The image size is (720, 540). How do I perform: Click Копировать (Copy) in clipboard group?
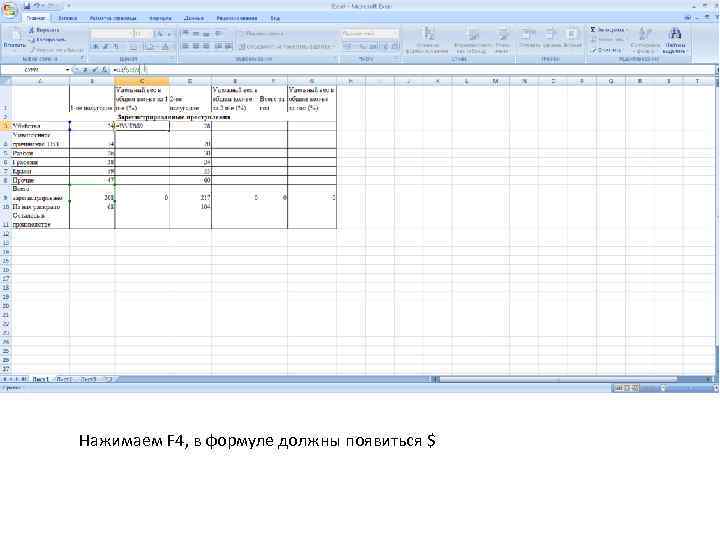pos(47,39)
